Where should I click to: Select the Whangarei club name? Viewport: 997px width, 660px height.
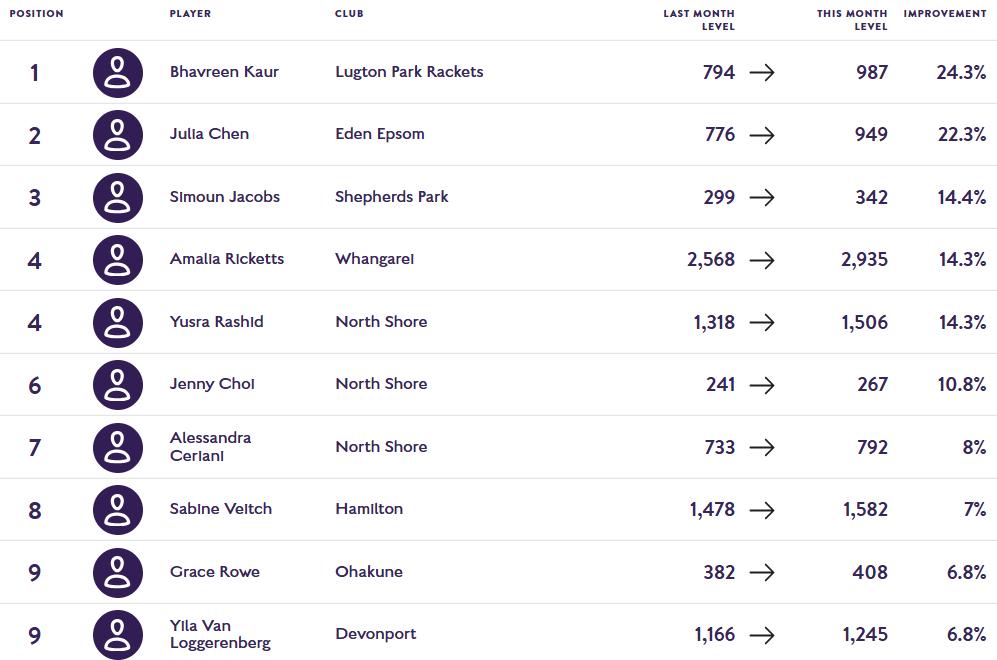click(374, 259)
